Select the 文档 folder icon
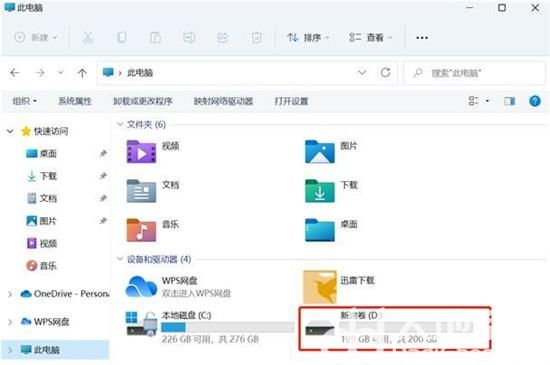550x365 pixels. click(x=141, y=191)
